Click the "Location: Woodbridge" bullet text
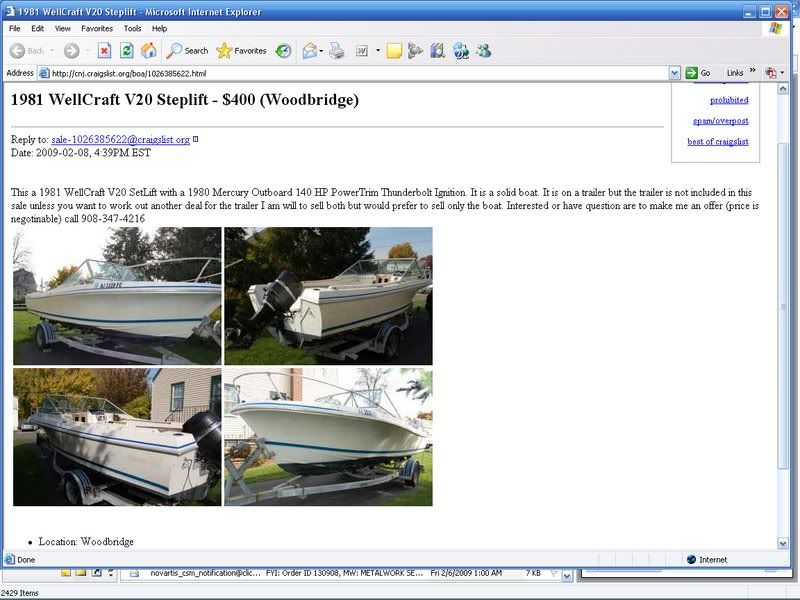 tap(86, 542)
